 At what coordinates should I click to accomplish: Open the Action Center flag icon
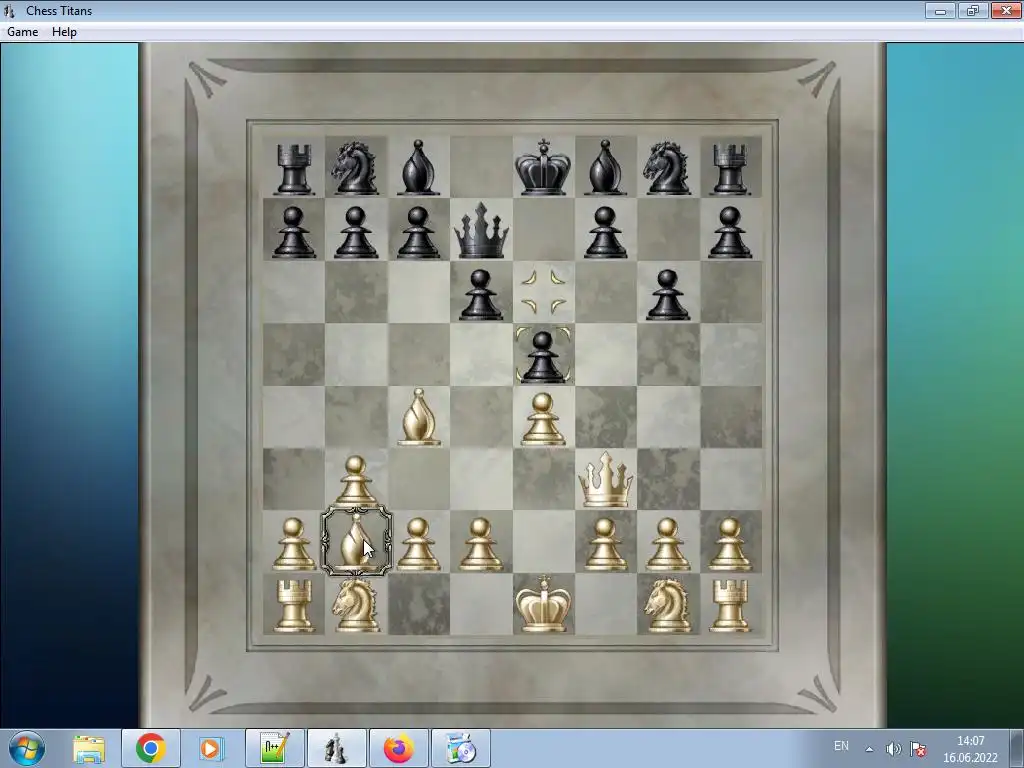point(918,749)
